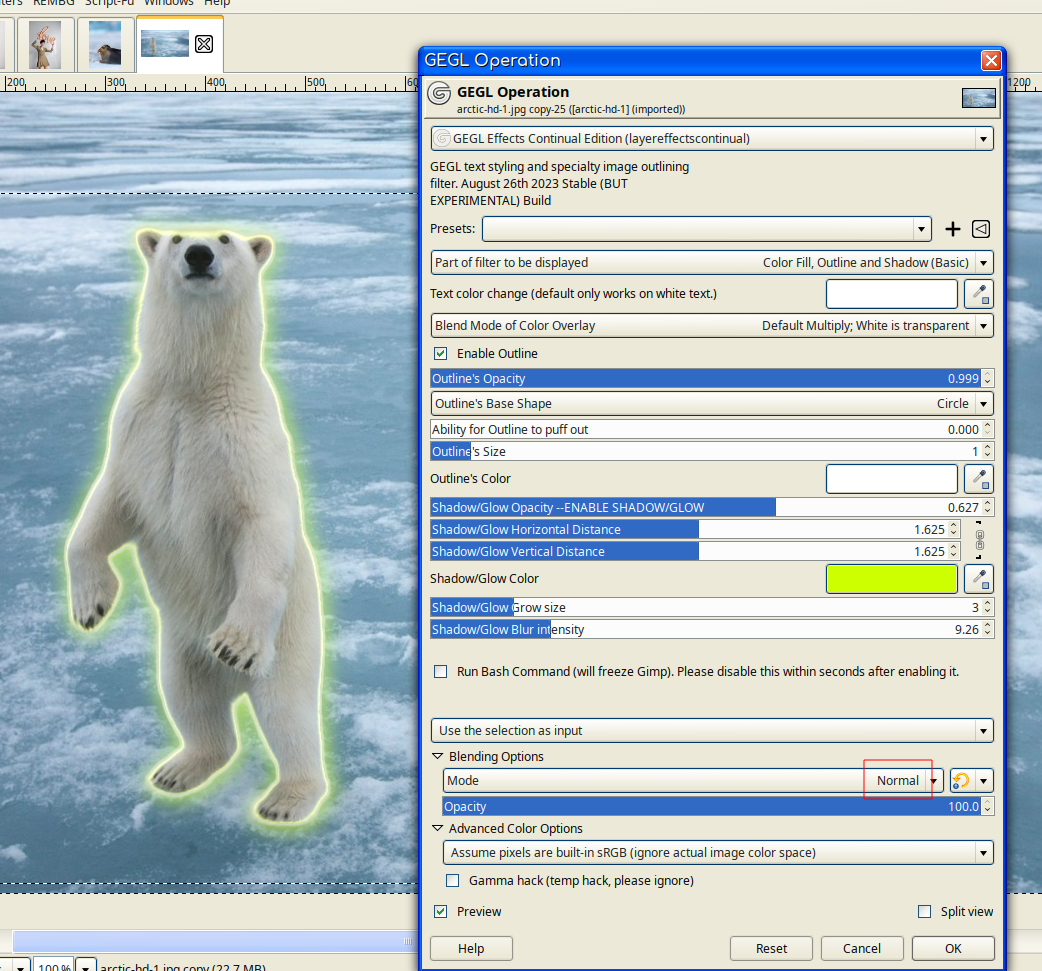
Task: Open dropdown arrow next to blending reset icon
Action: click(x=984, y=780)
